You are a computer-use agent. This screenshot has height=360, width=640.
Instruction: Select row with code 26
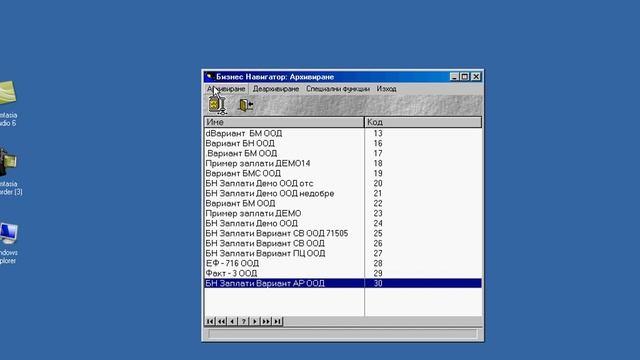pos(343,243)
